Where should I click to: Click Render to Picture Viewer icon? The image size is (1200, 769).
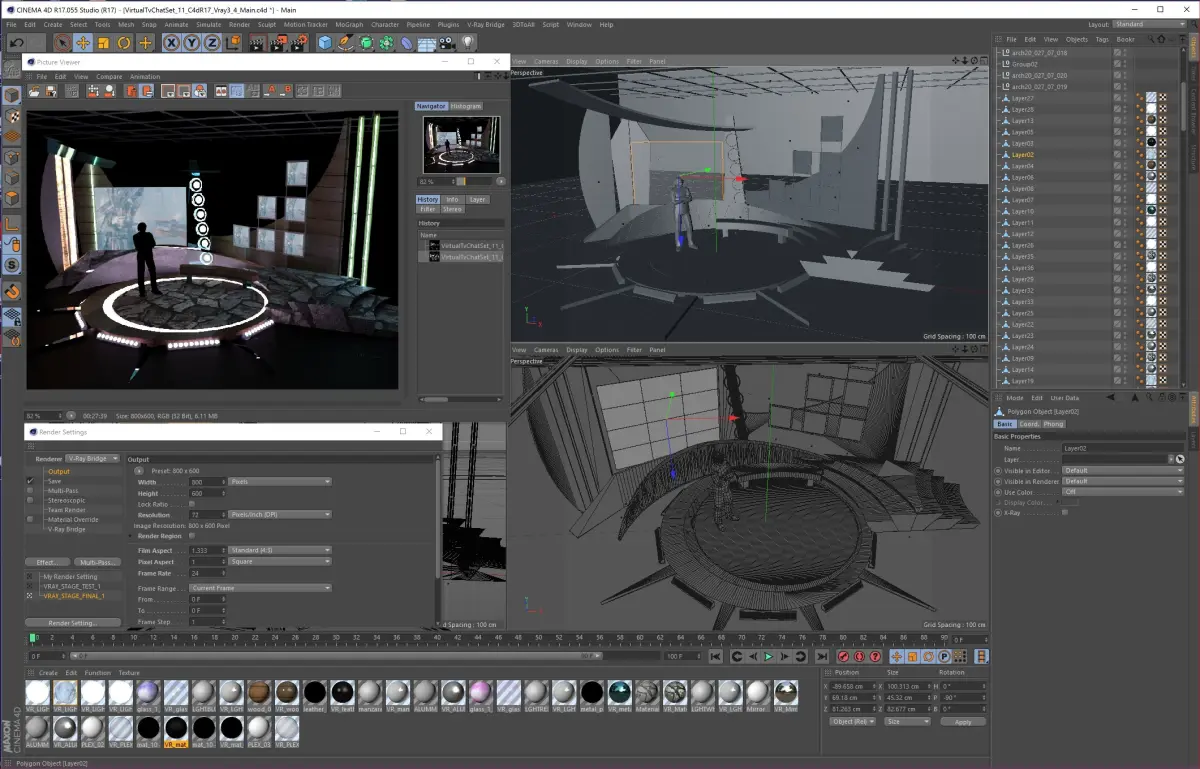[x=277, y=43]
